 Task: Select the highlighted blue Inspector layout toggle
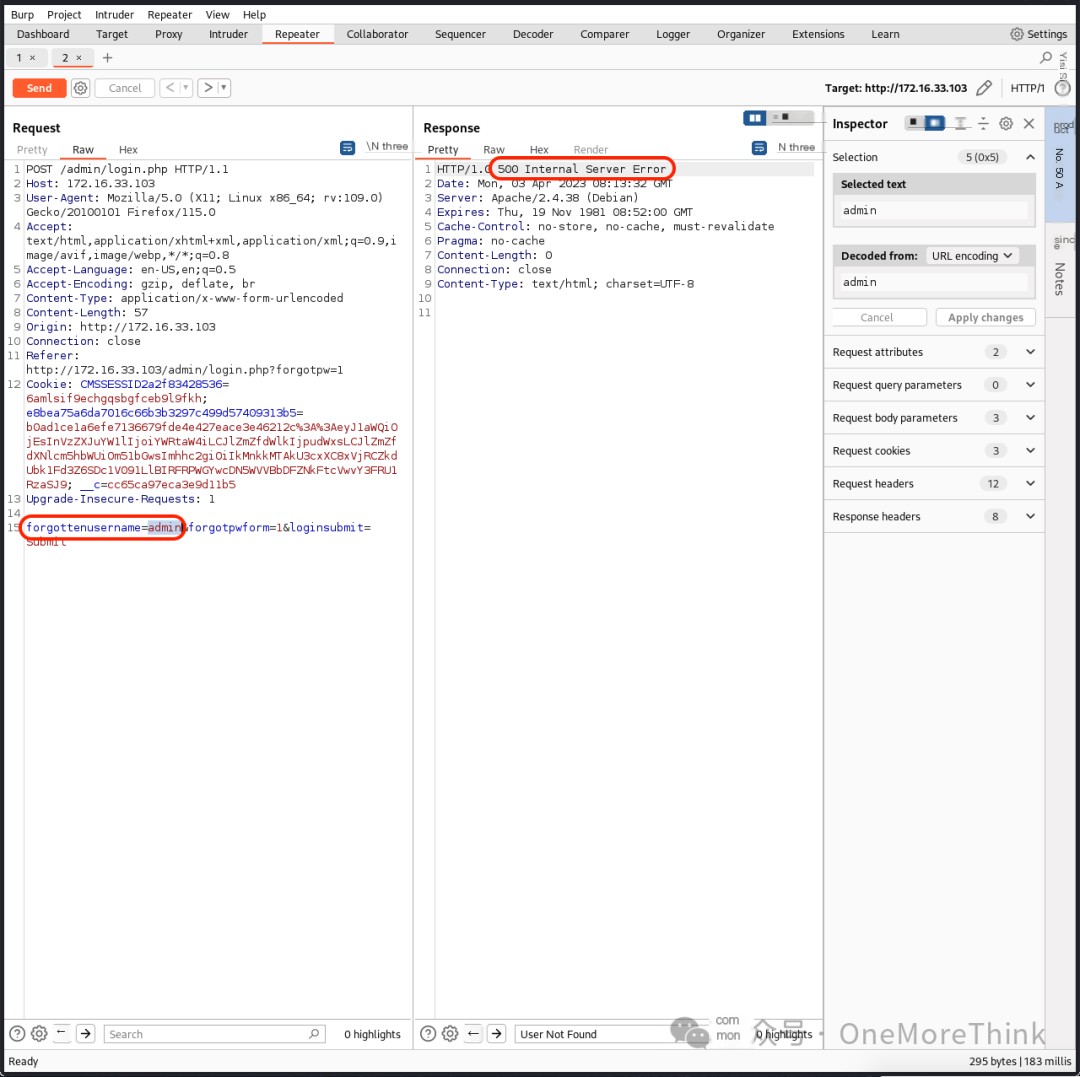(x=935, y=123)
